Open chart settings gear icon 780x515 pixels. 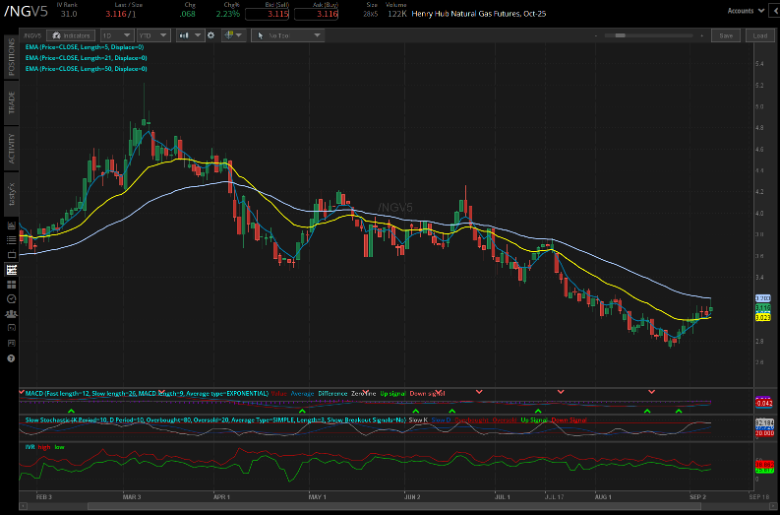click(213, 35)
